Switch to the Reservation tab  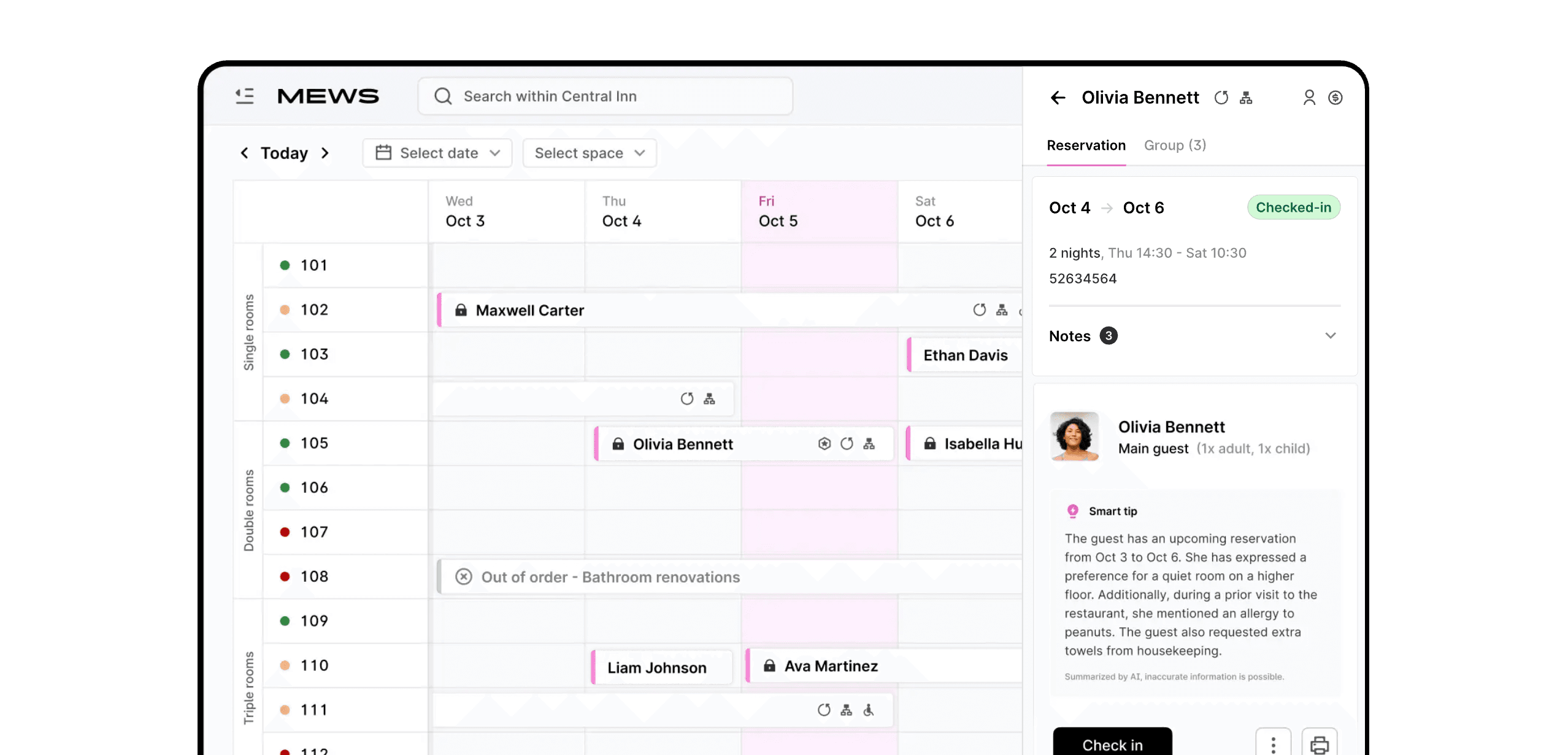click(x=1086, y=145)
